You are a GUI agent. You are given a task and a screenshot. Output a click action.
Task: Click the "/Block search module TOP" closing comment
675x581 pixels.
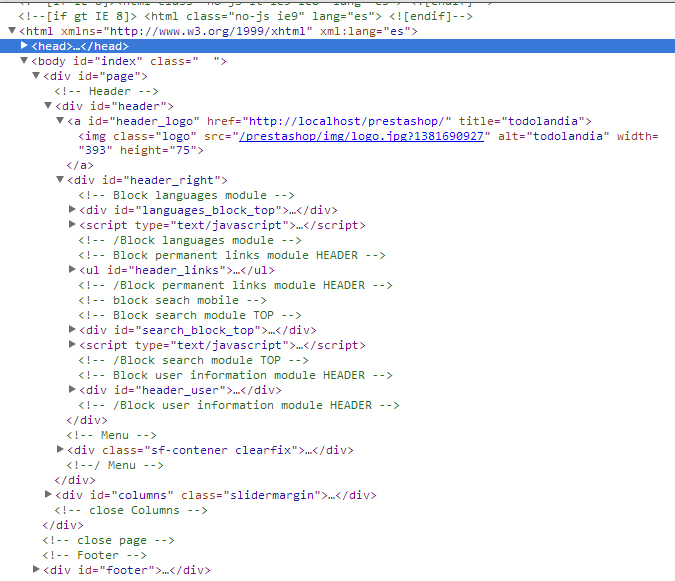click(193, 360)
